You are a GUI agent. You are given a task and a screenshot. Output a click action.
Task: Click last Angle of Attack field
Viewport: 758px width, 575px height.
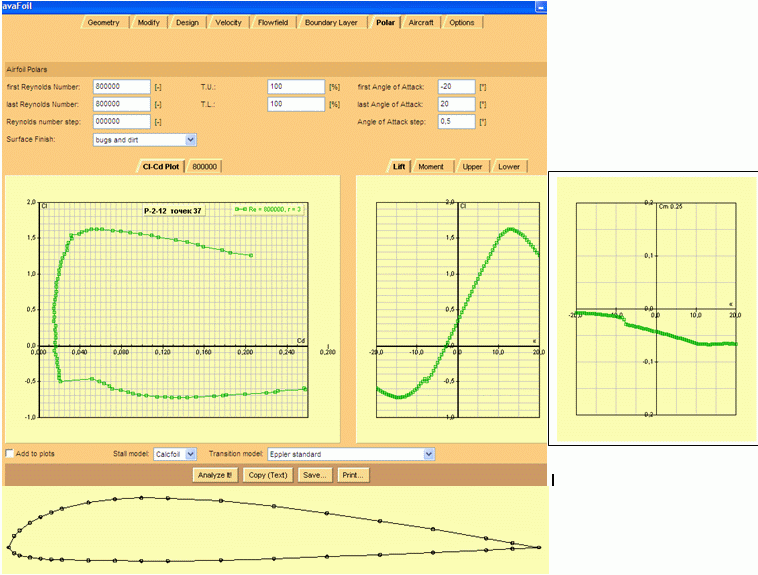(x=456, y=104)
